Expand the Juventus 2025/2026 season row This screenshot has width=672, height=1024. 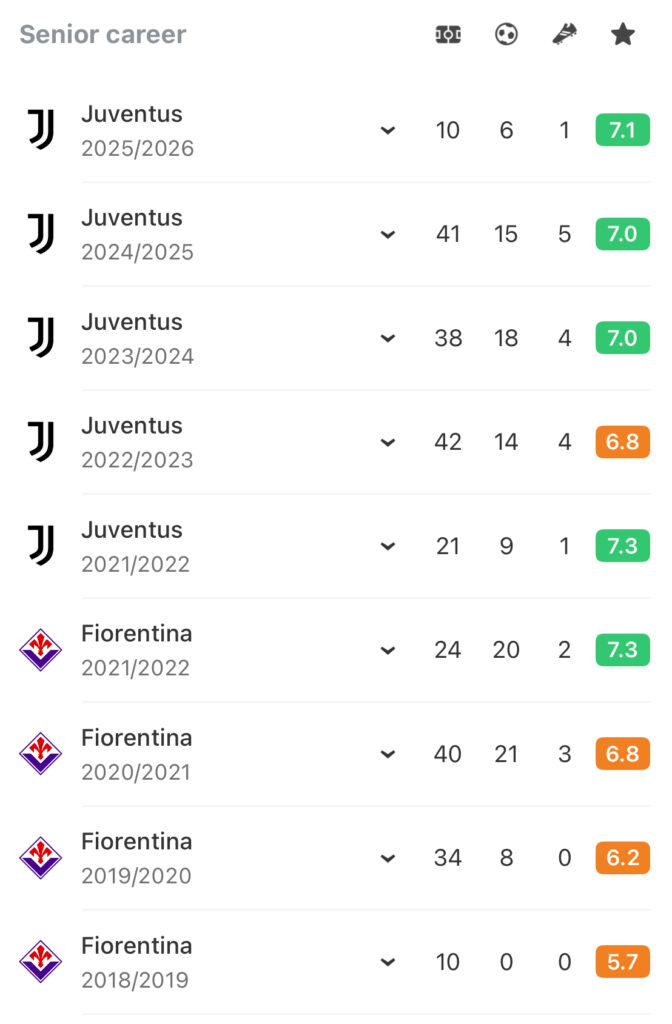click(388, 131)
